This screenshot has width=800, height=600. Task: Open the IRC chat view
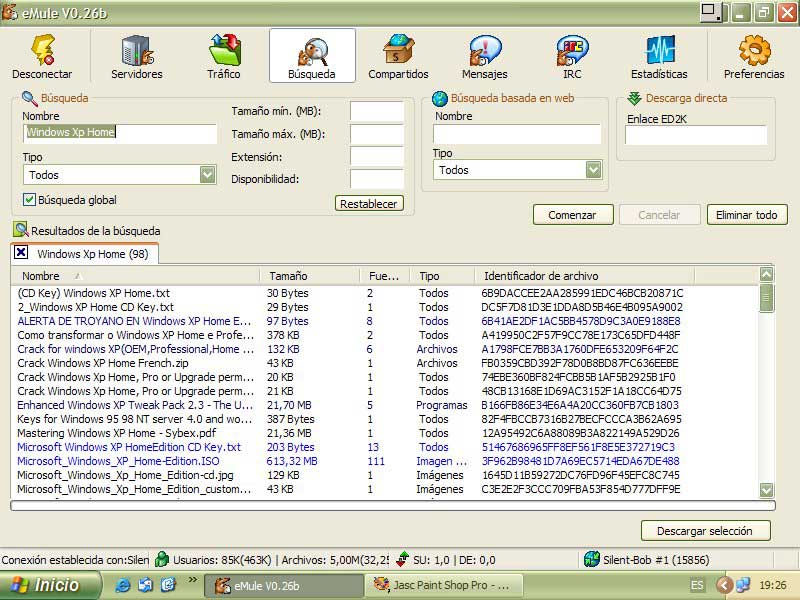tap(572, 56)
